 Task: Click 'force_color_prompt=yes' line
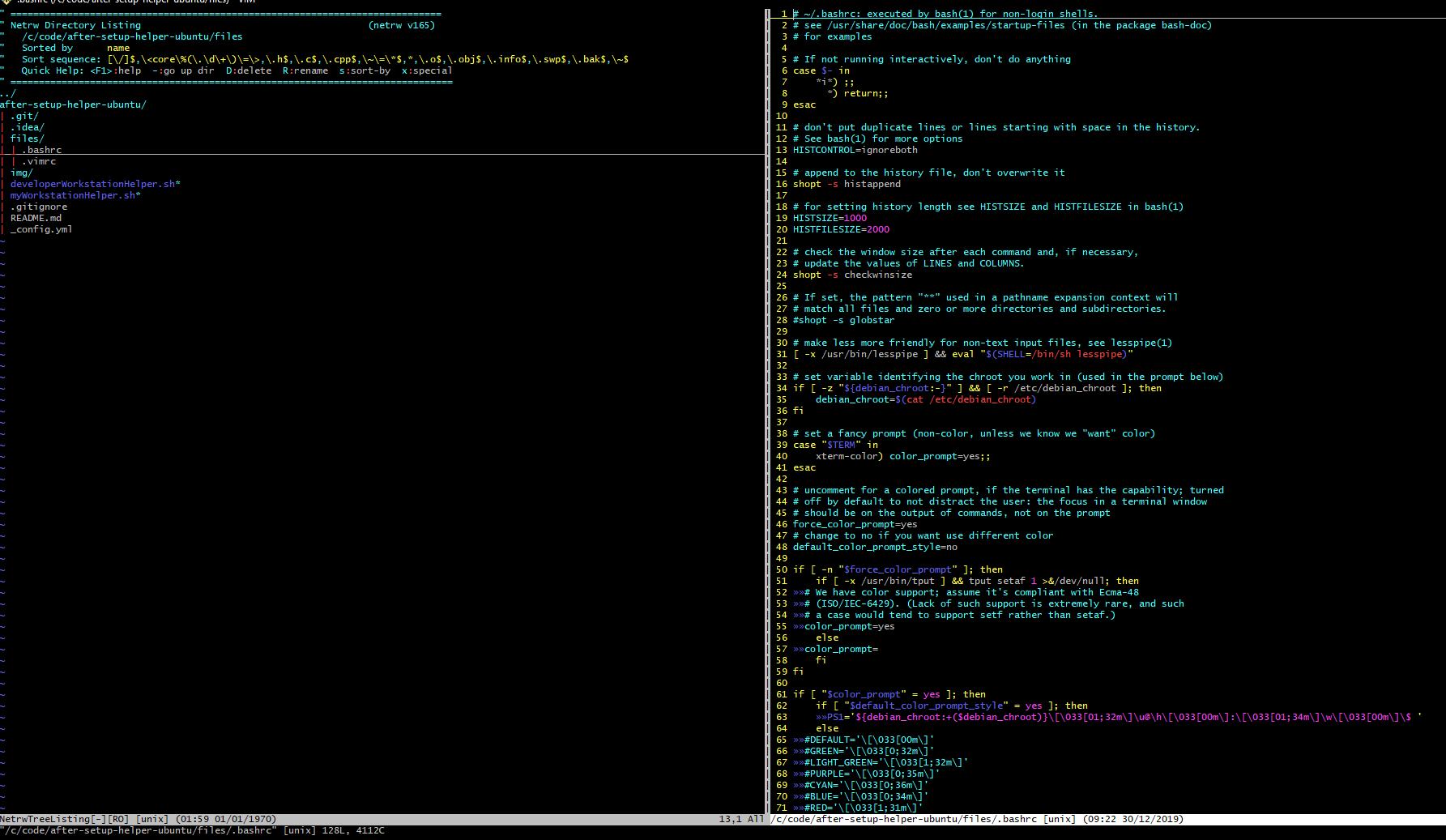(855, 524)
